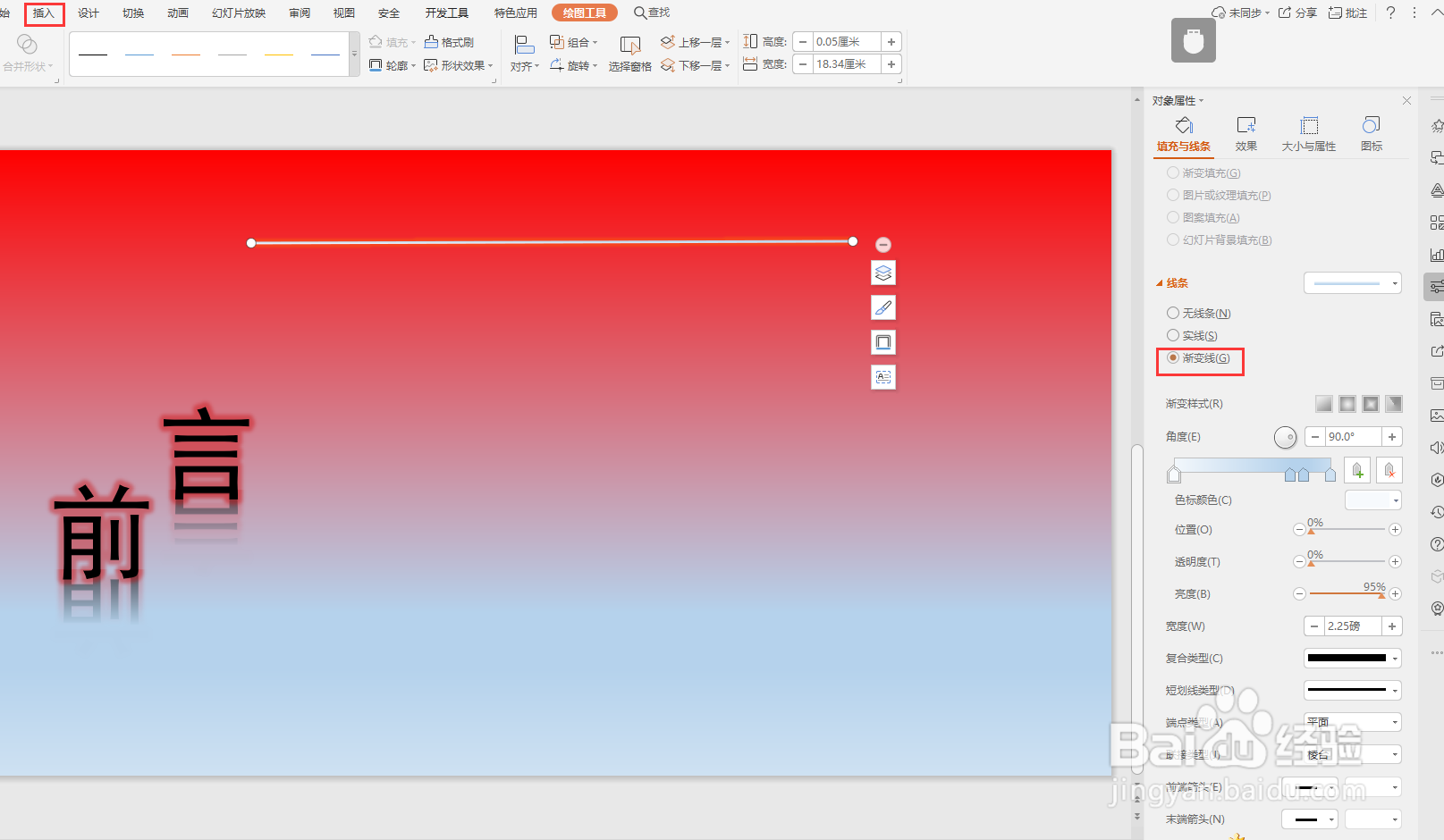Viewport: 1444px width, 840px height.
Task: Increase the 高度 height value
Action: pyautogui.click(x=891, y=42)
